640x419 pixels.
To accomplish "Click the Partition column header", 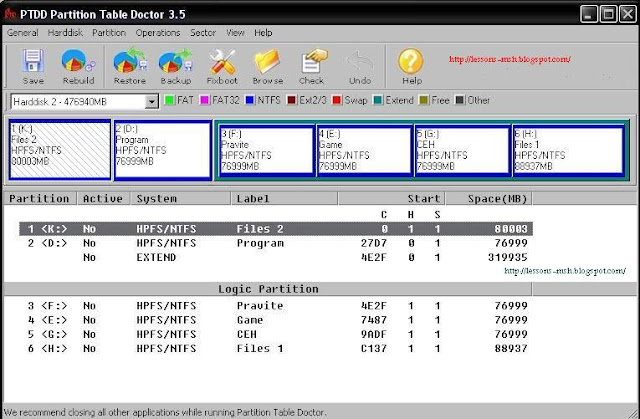I will [x=40, y=198].
